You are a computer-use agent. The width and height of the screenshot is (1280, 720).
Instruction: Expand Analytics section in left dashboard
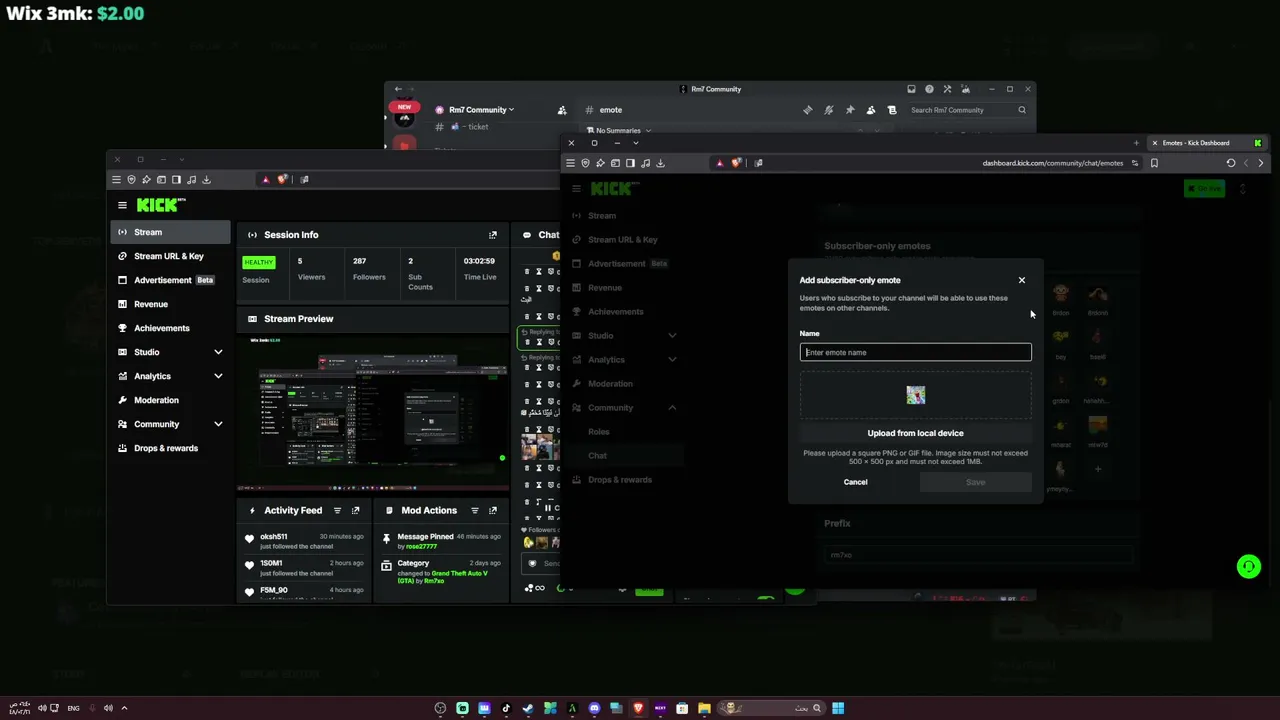pyautogui.click(x=171, y=376)
